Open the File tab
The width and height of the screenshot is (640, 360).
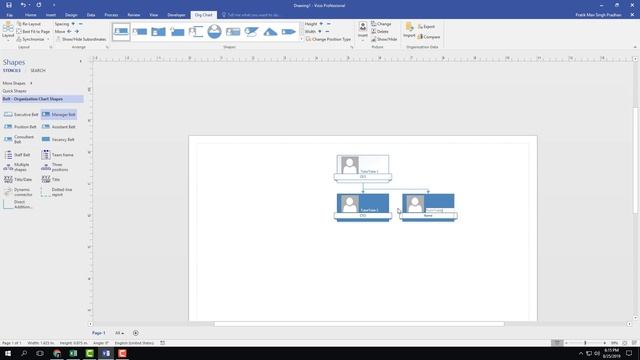[9, 15]
